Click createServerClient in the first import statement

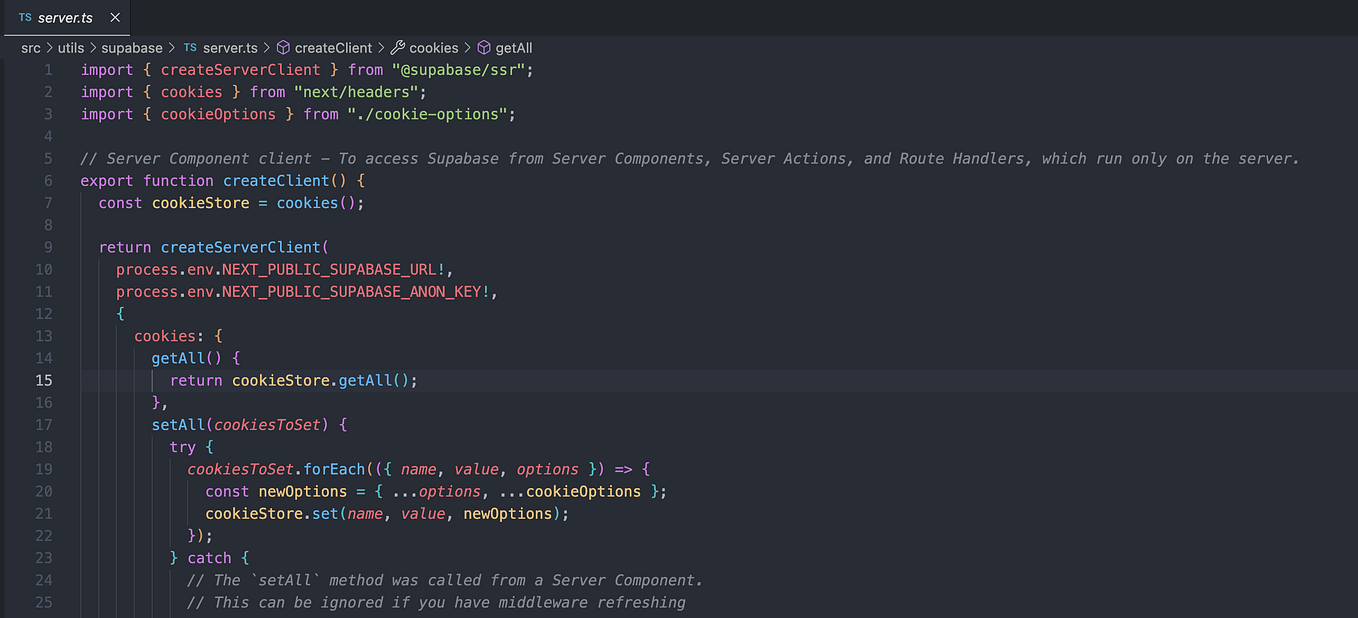240,69
